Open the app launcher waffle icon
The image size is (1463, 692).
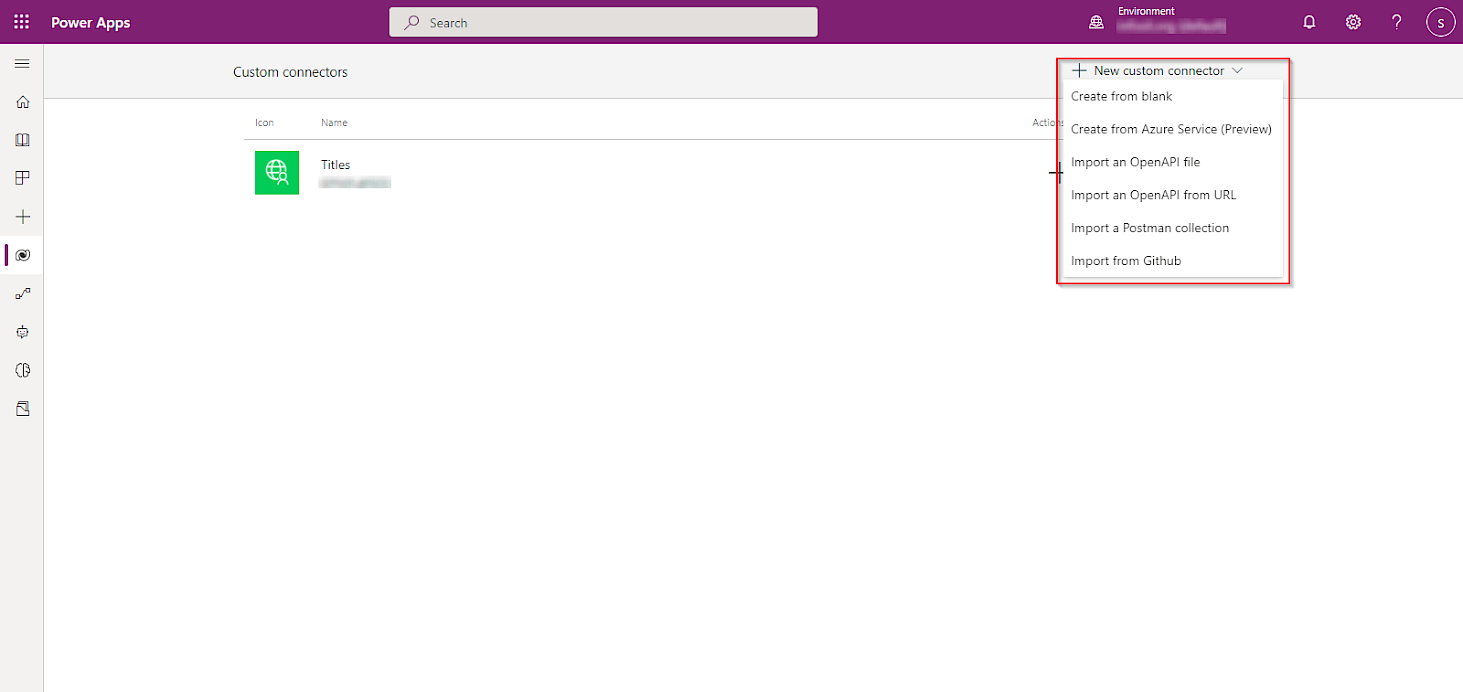[21, 22]
